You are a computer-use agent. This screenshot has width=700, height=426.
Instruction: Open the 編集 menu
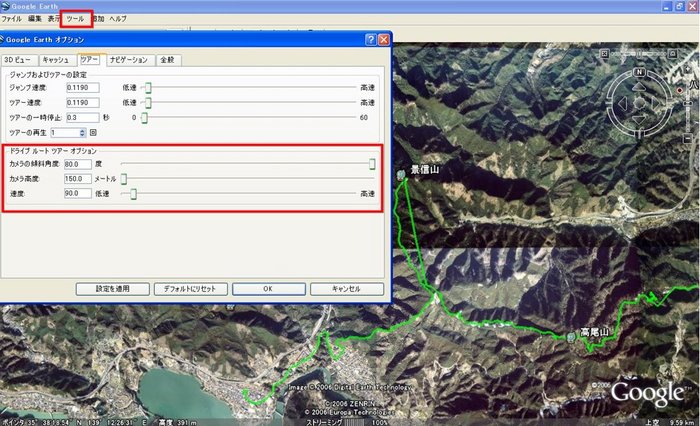tap(34, 19)
